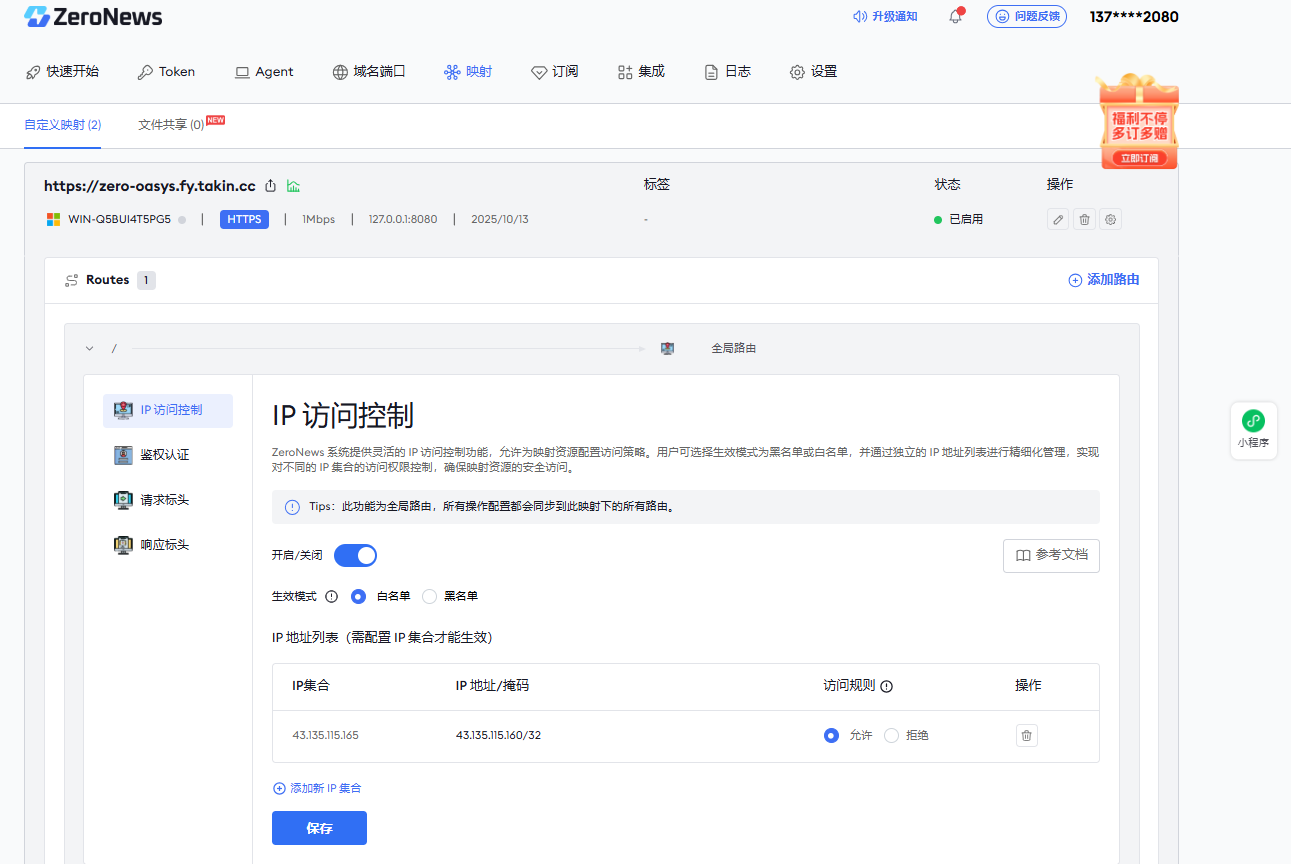
Task: Open the traffic statistics chart icon
Action: [x=293, y=186]
